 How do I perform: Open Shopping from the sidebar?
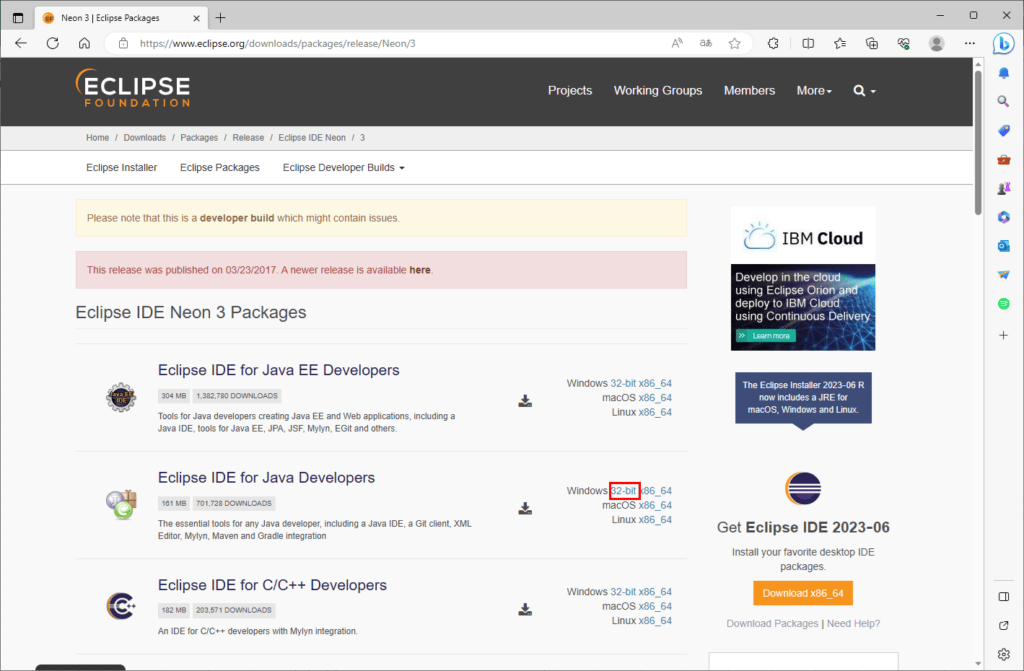[1003, 130]
